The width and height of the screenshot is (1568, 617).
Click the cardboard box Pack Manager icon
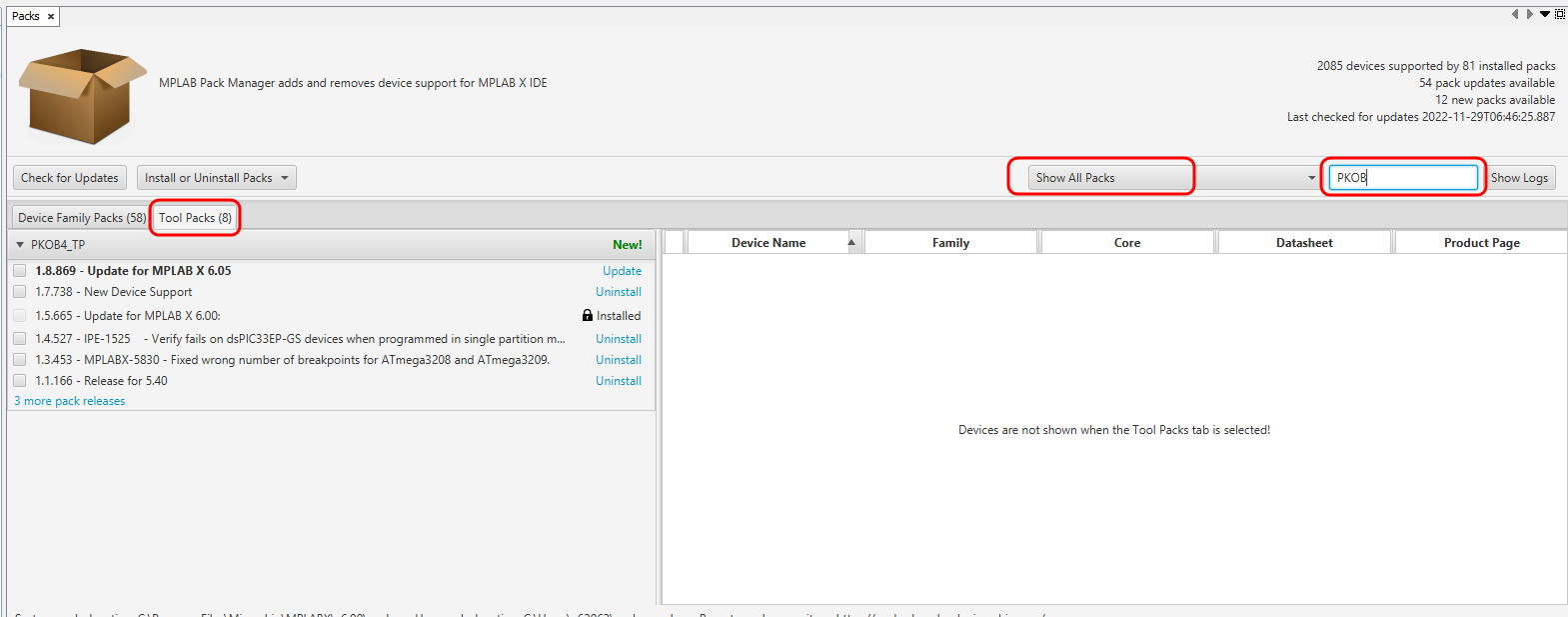[x=82, y=96]
